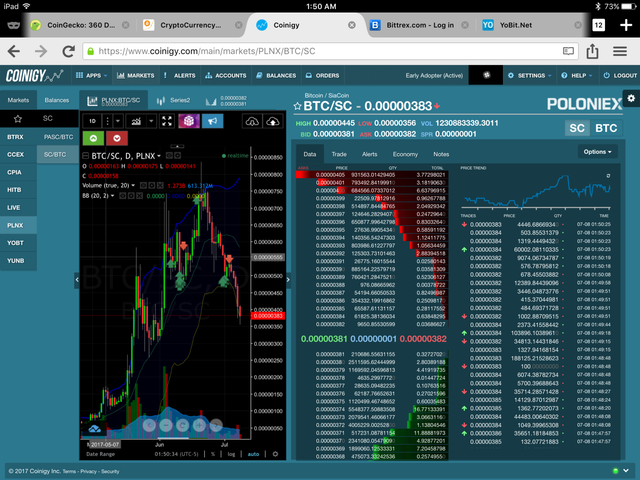Collapse chart top toolbar arrow handle
This screenshot has height=480, width=640.
click(177, 146)
